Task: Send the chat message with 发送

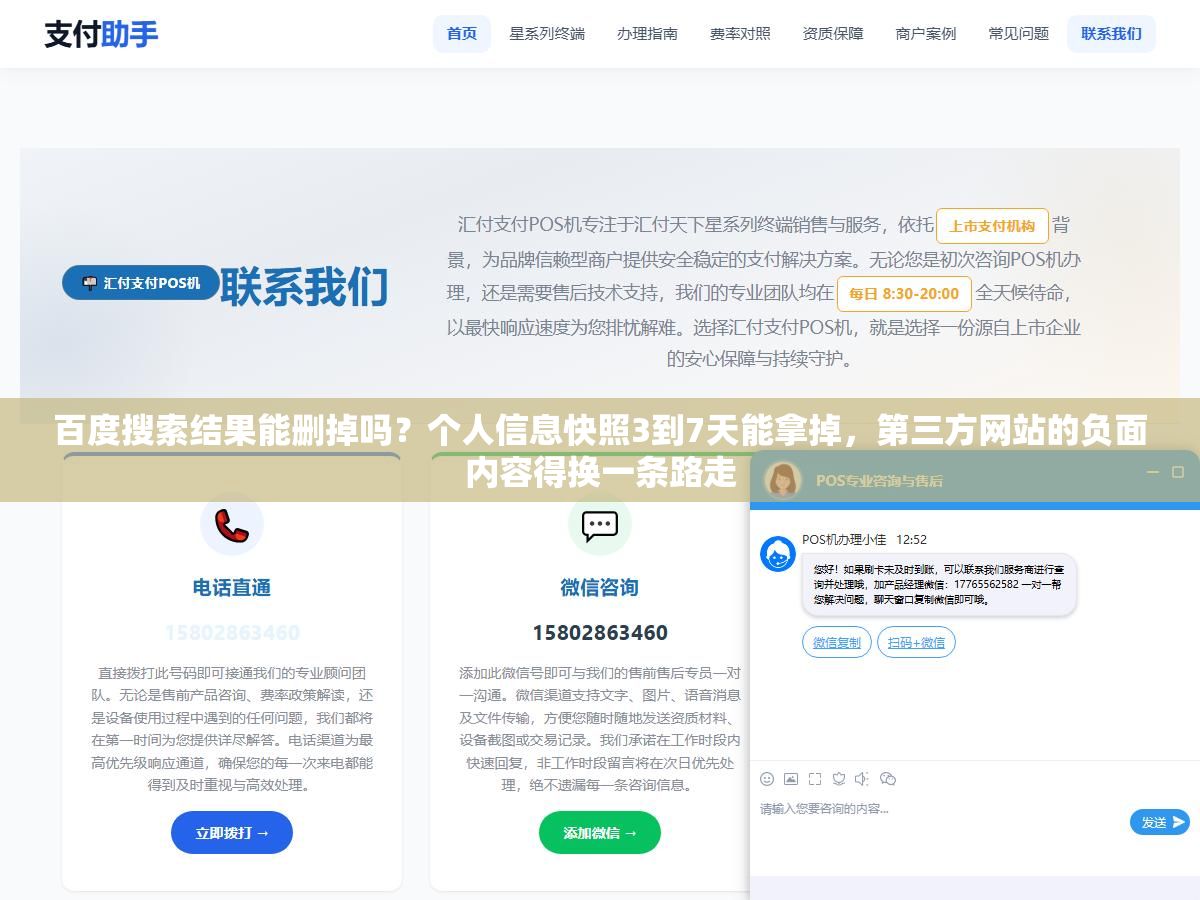Action: [1160, 822]
